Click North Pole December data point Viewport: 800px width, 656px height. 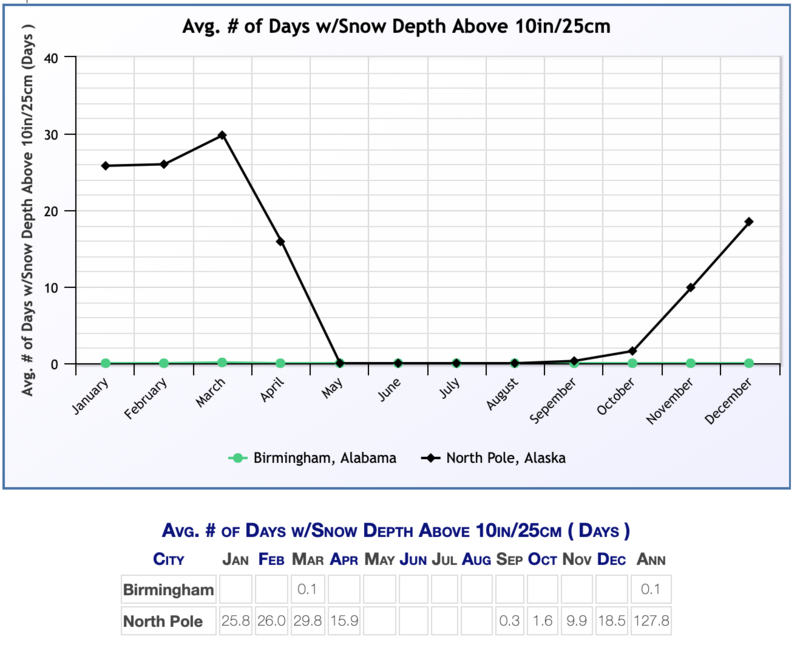click(749, 222)
